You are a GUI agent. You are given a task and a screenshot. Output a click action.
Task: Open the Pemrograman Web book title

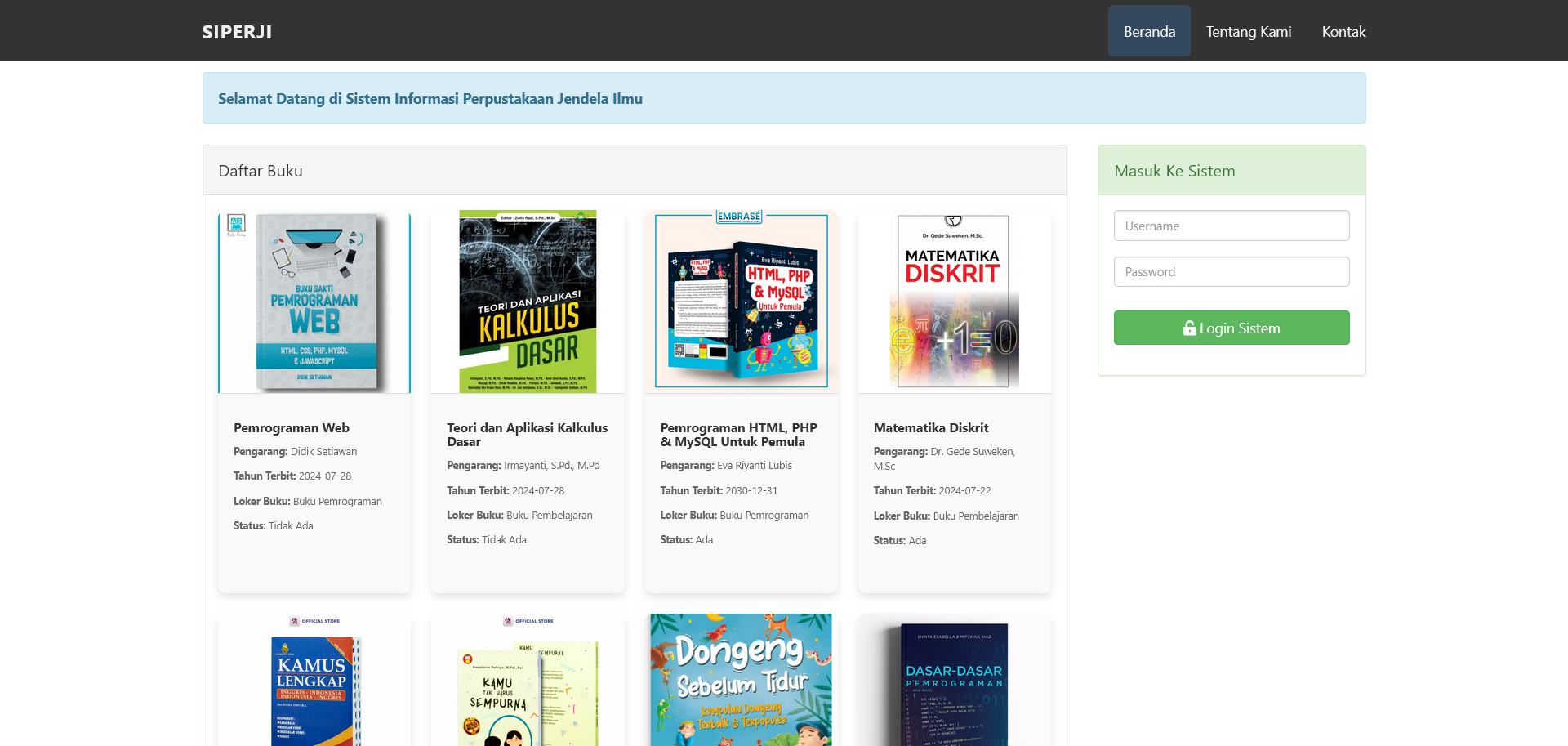[x=291, y=427]
